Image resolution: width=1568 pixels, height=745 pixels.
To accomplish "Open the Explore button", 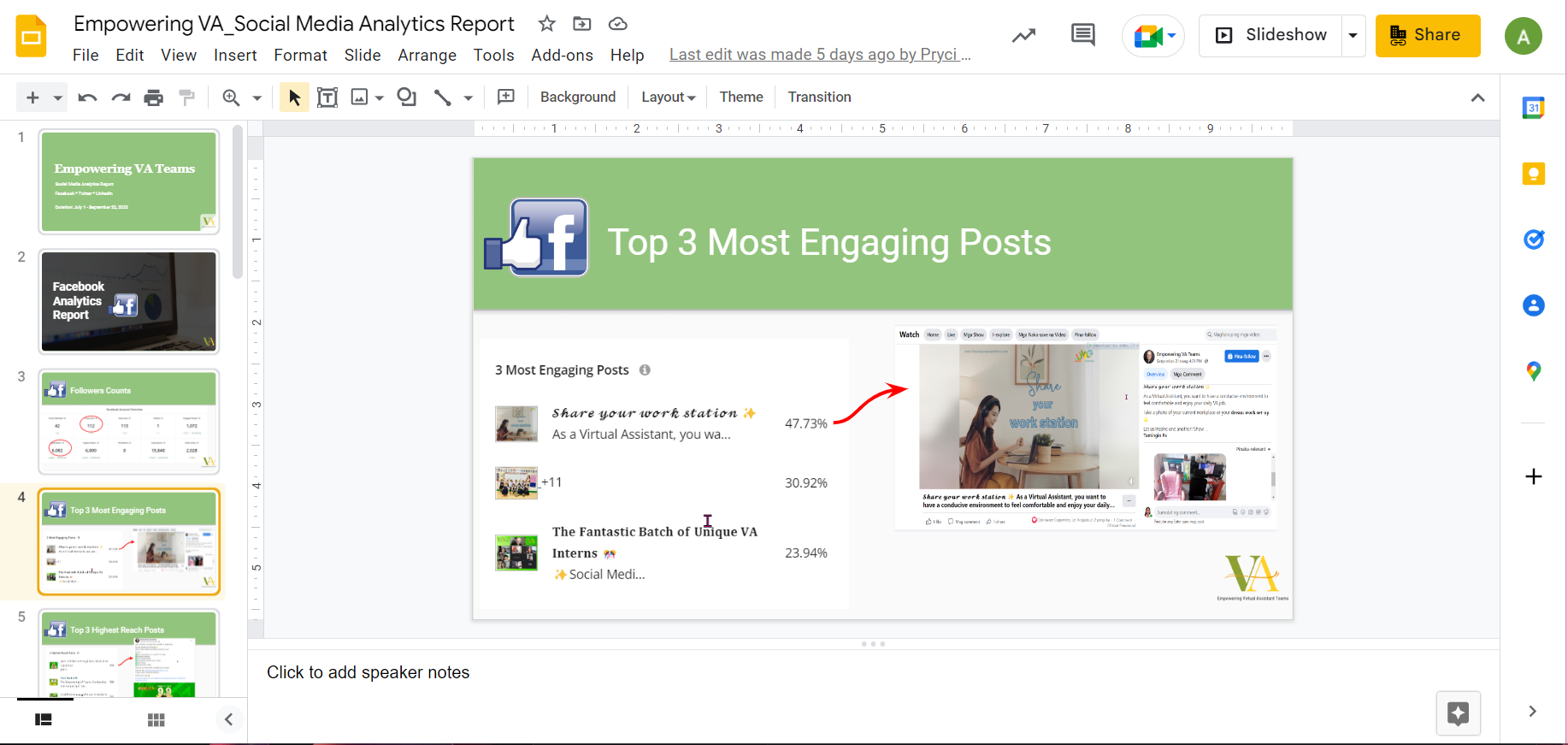I will tap(1459, 713).
